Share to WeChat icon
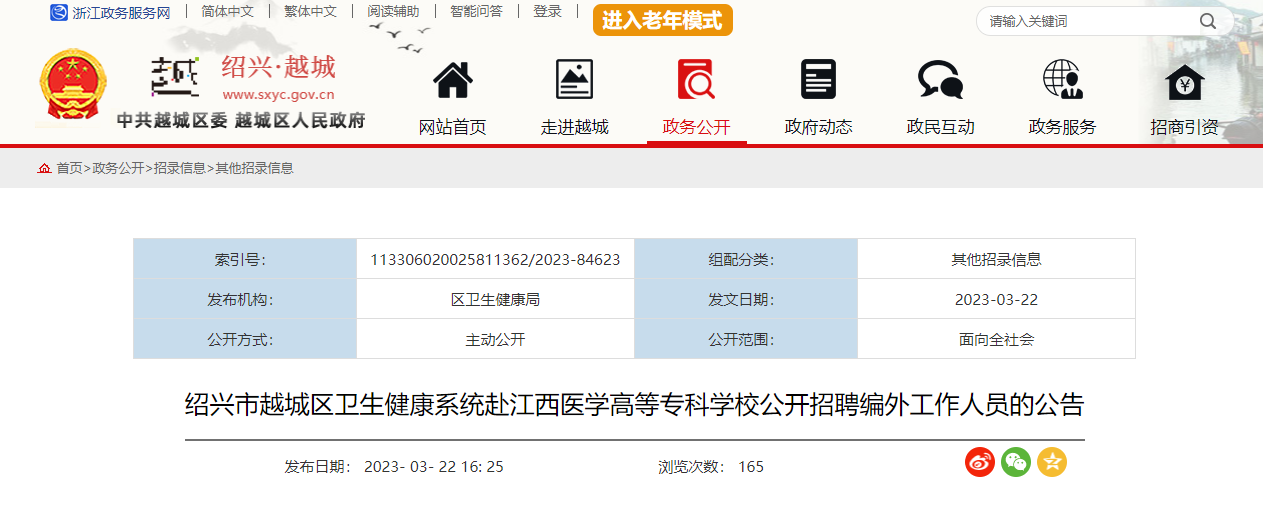The image size is (1263, 505). click(1016, 461)
